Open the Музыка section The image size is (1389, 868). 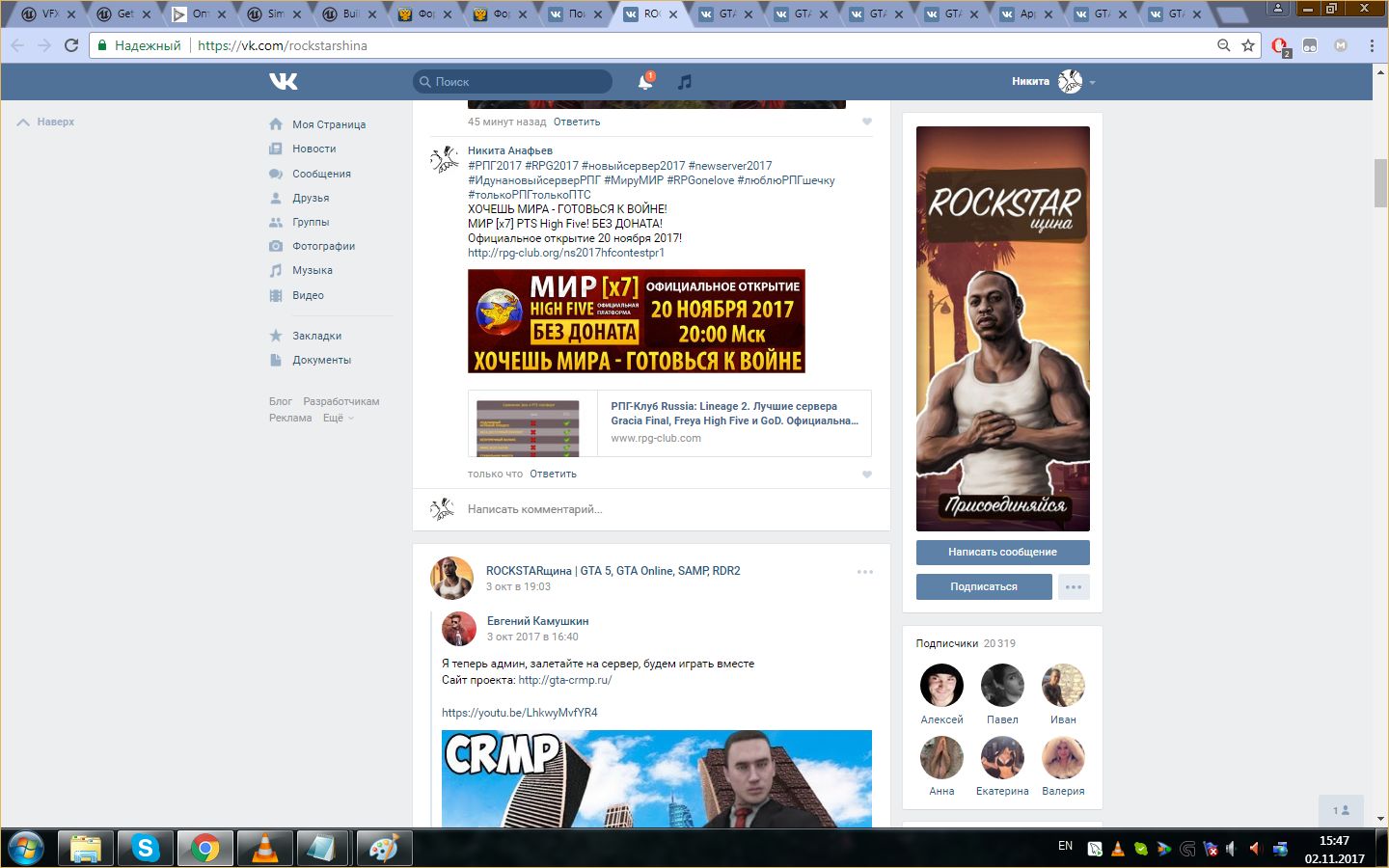[x=313, y=270]
